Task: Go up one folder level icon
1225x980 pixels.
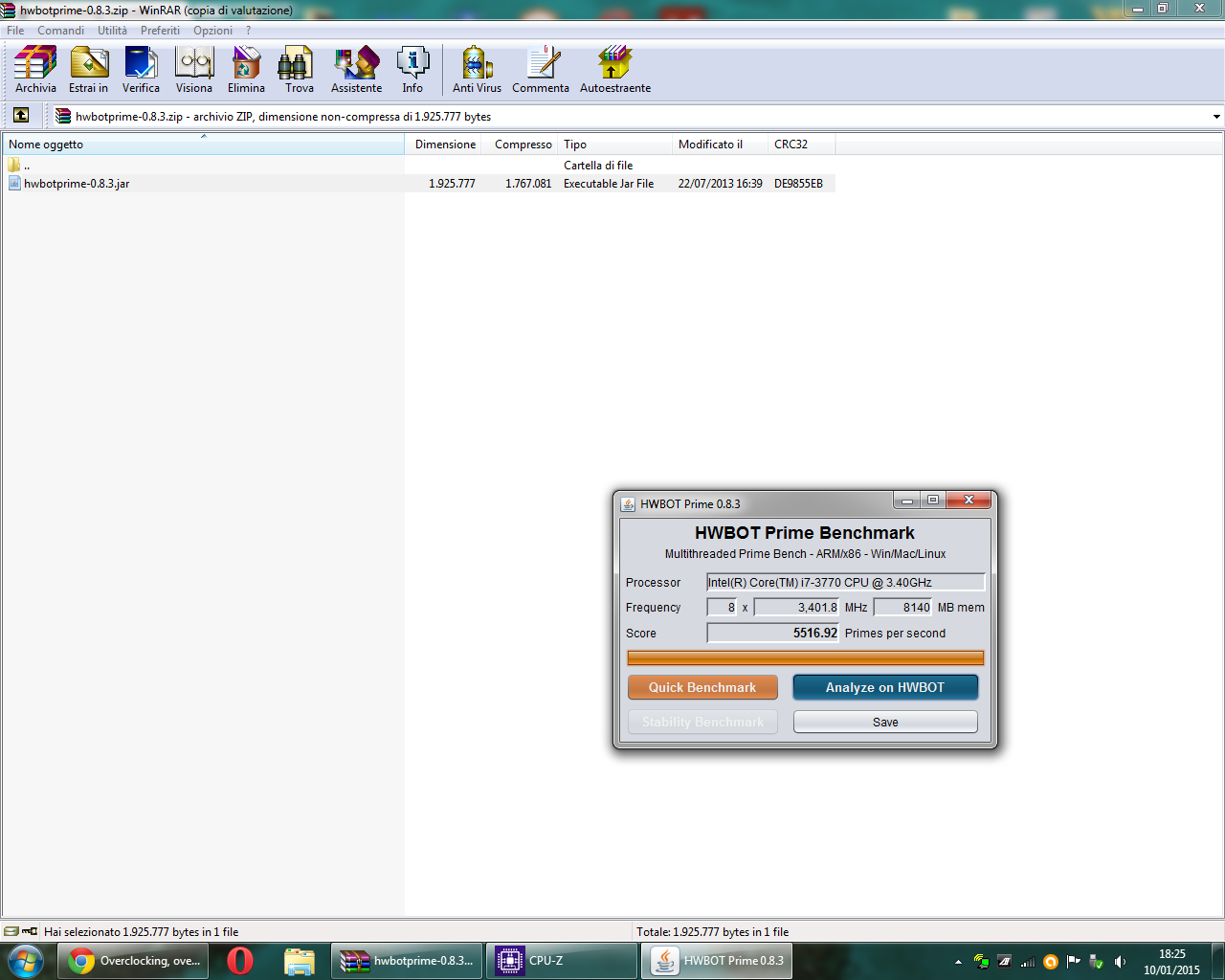Action: click(20, 116)
